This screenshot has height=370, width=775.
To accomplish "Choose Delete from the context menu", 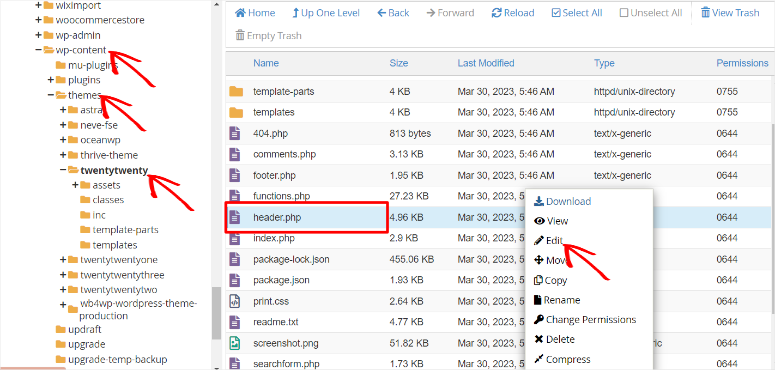I will click(x=554, y=340).
